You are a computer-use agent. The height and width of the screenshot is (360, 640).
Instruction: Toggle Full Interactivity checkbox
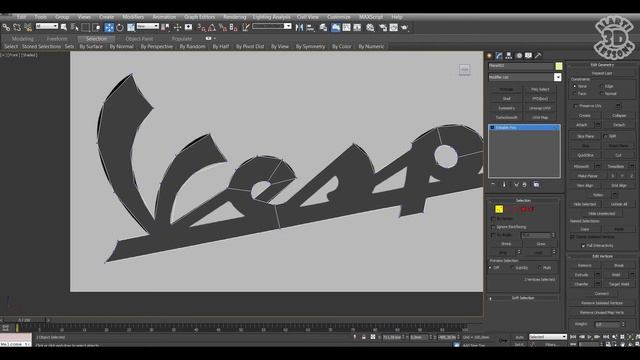(x=583, y=246)
